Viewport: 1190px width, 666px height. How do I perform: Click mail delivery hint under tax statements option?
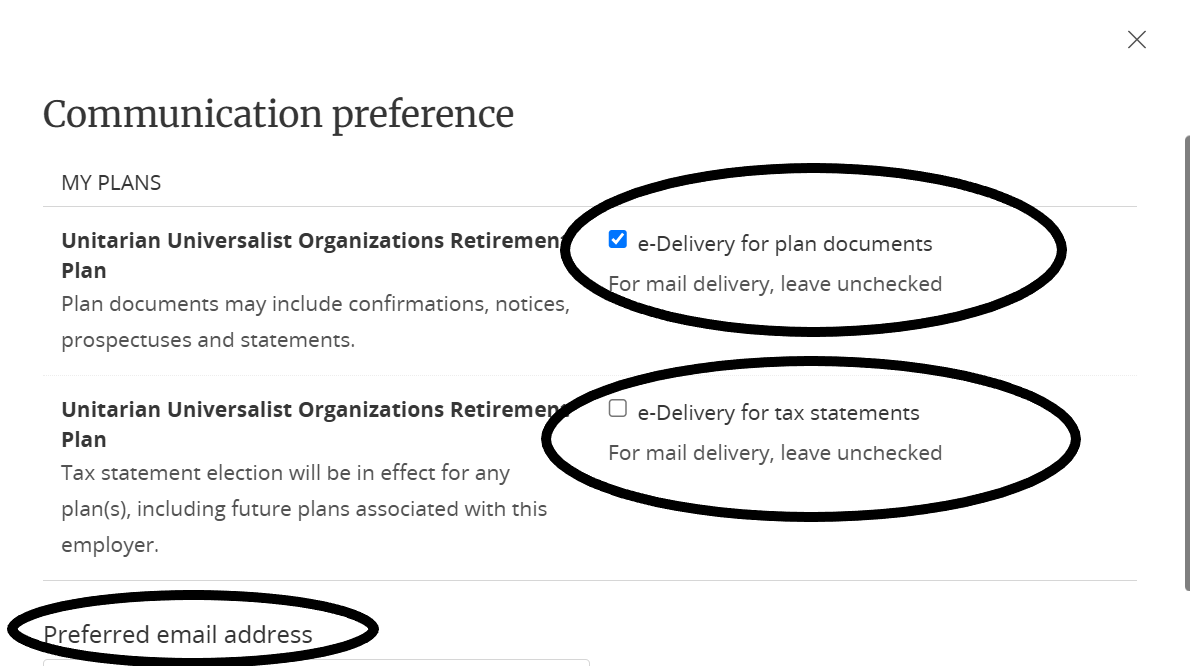point(775,453)
